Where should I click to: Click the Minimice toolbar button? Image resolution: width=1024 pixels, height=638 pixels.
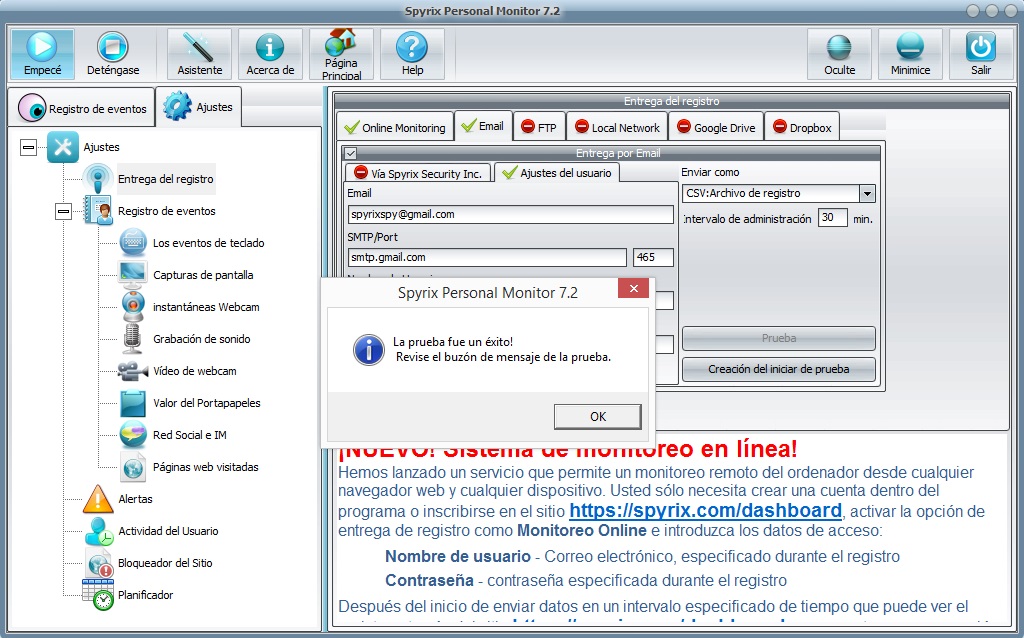(x=910, y=54)
